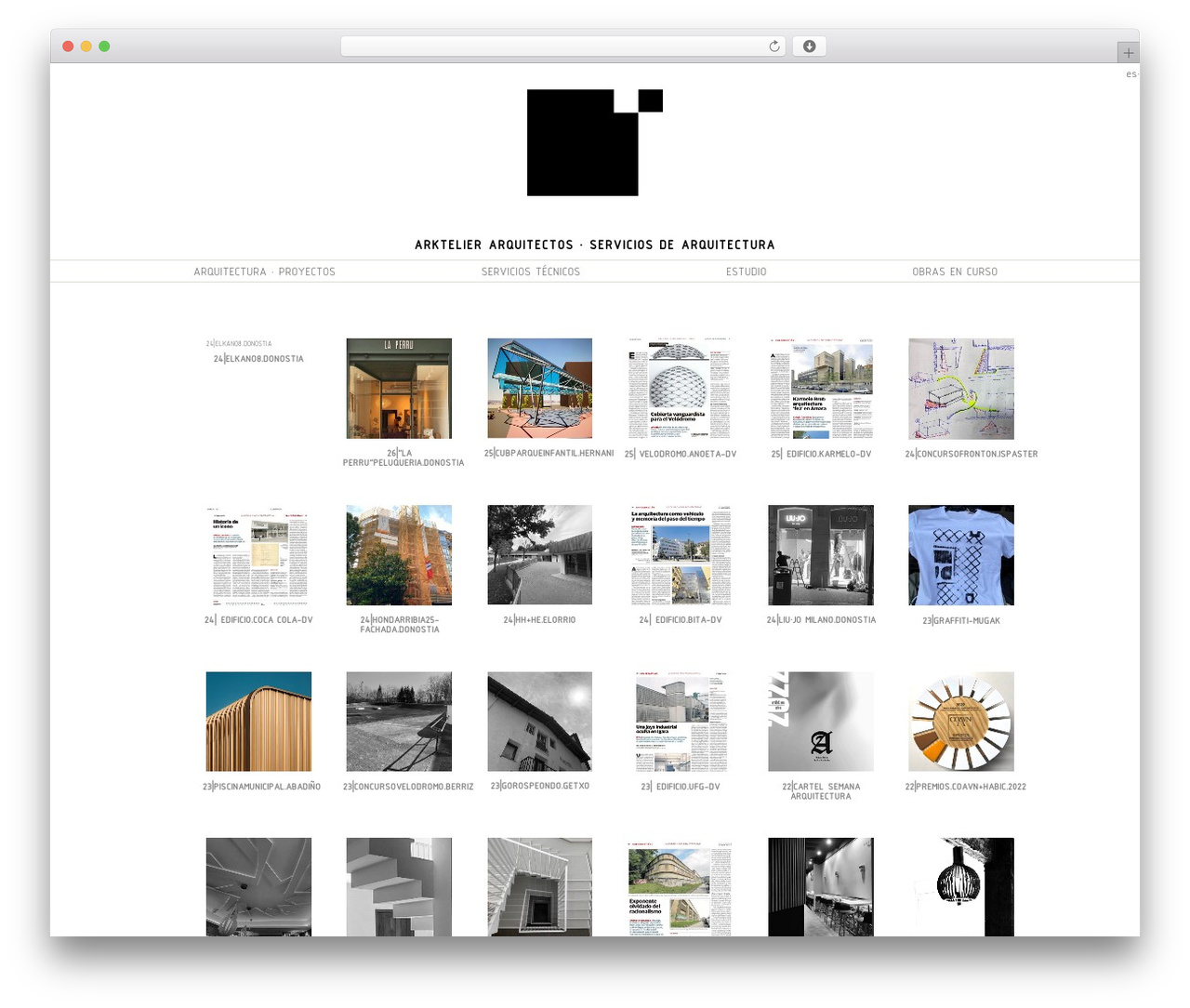Image resolution: width=1190 pixels, height=1008 pixels.
Task: Open the Velodromo Anoeta newspaper thumbnail
Action: 680,389
